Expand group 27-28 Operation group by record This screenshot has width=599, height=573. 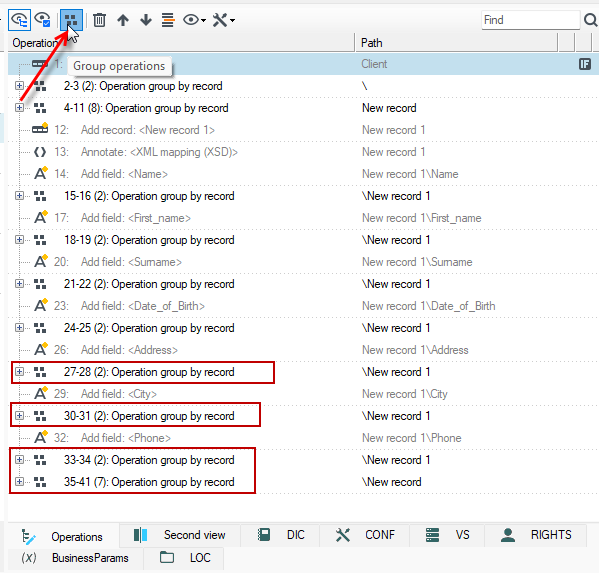(x=19, y=371)
